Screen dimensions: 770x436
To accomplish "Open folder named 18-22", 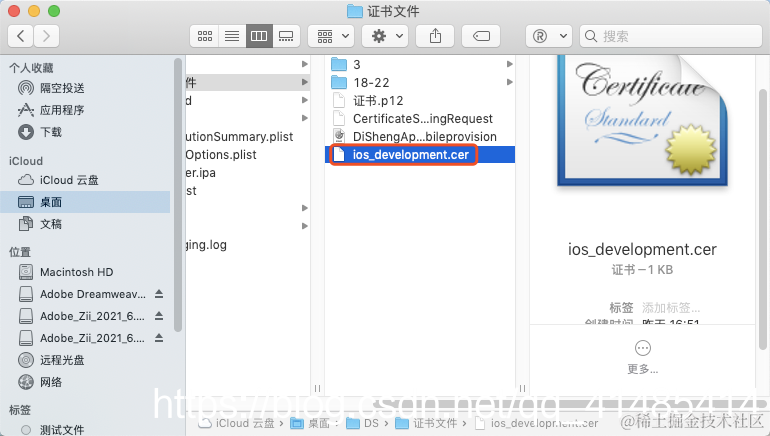I will tap(360, 82).
